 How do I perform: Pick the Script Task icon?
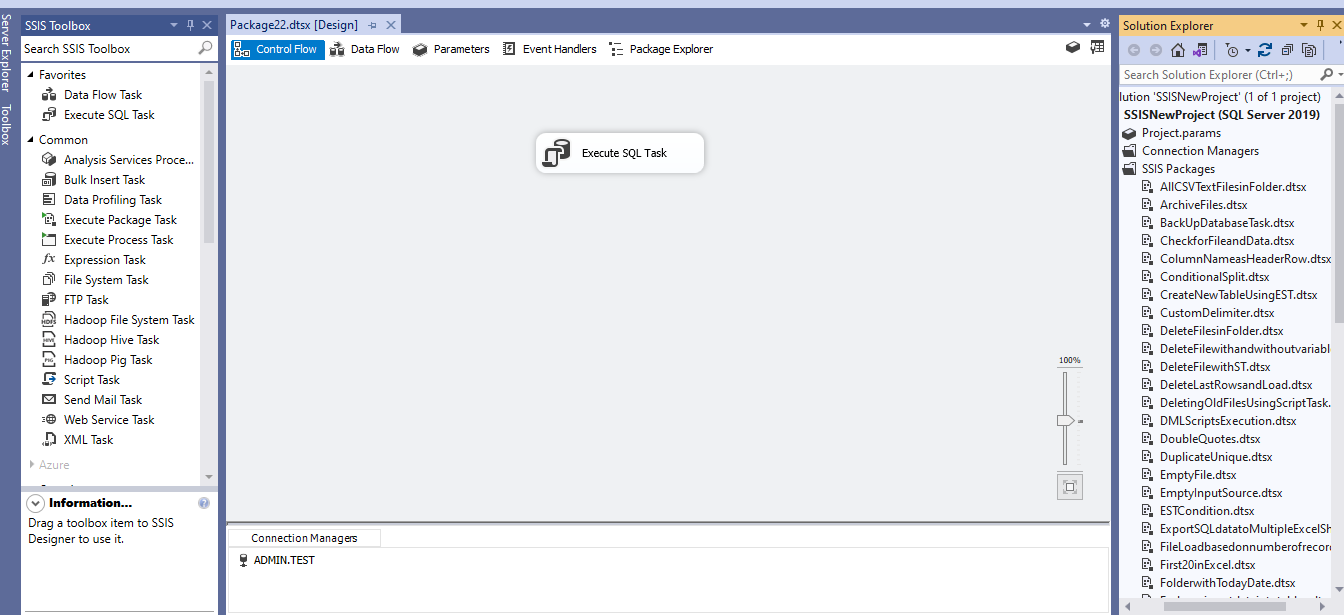[49, 380]
